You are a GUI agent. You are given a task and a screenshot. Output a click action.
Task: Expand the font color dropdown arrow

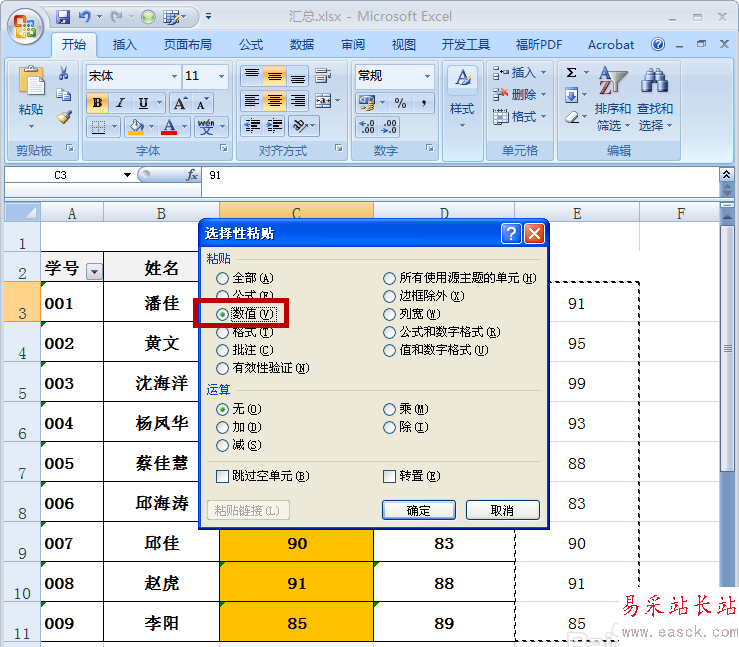[184, 127]
